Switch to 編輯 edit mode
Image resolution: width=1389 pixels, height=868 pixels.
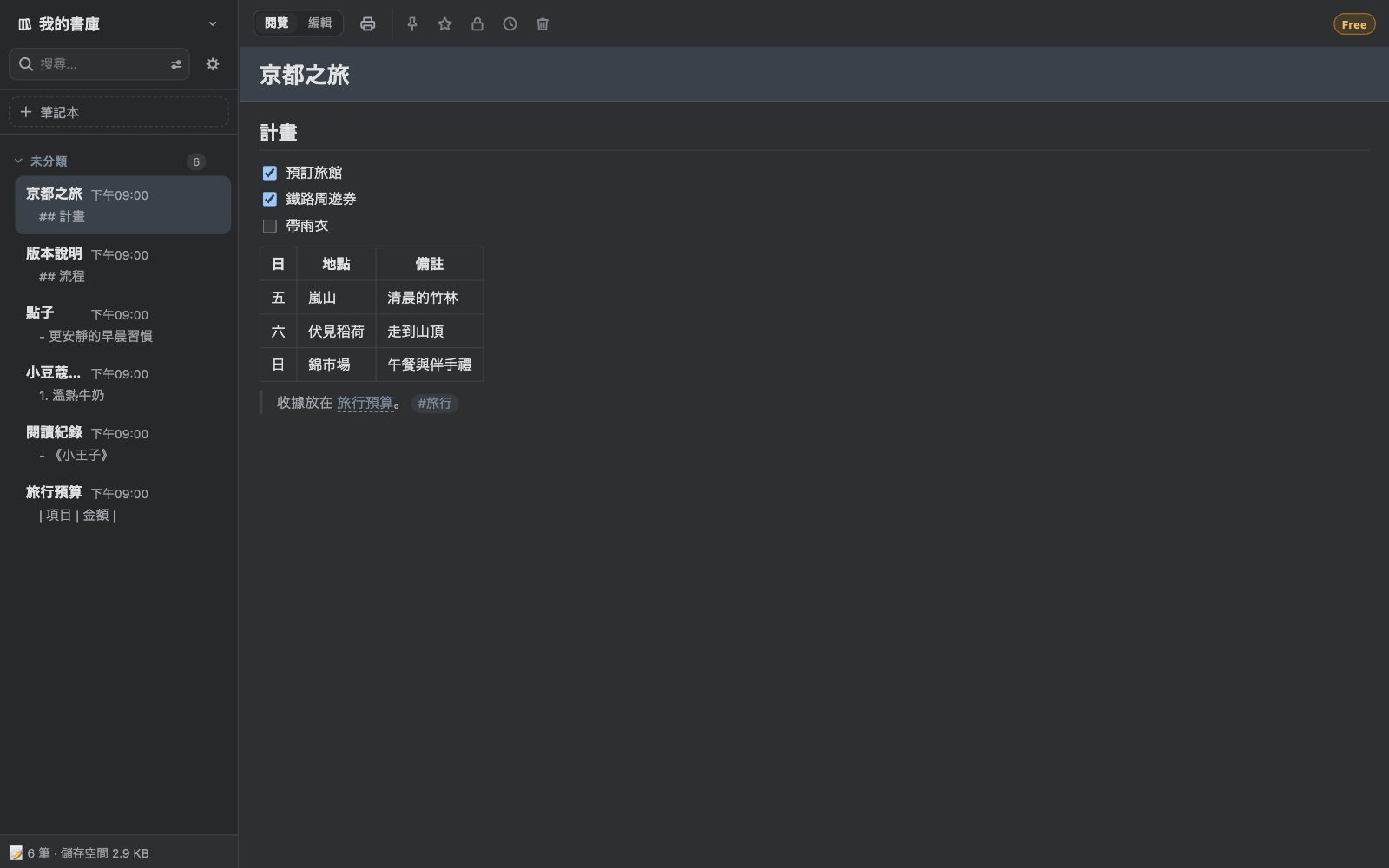[x=320, y=23]
